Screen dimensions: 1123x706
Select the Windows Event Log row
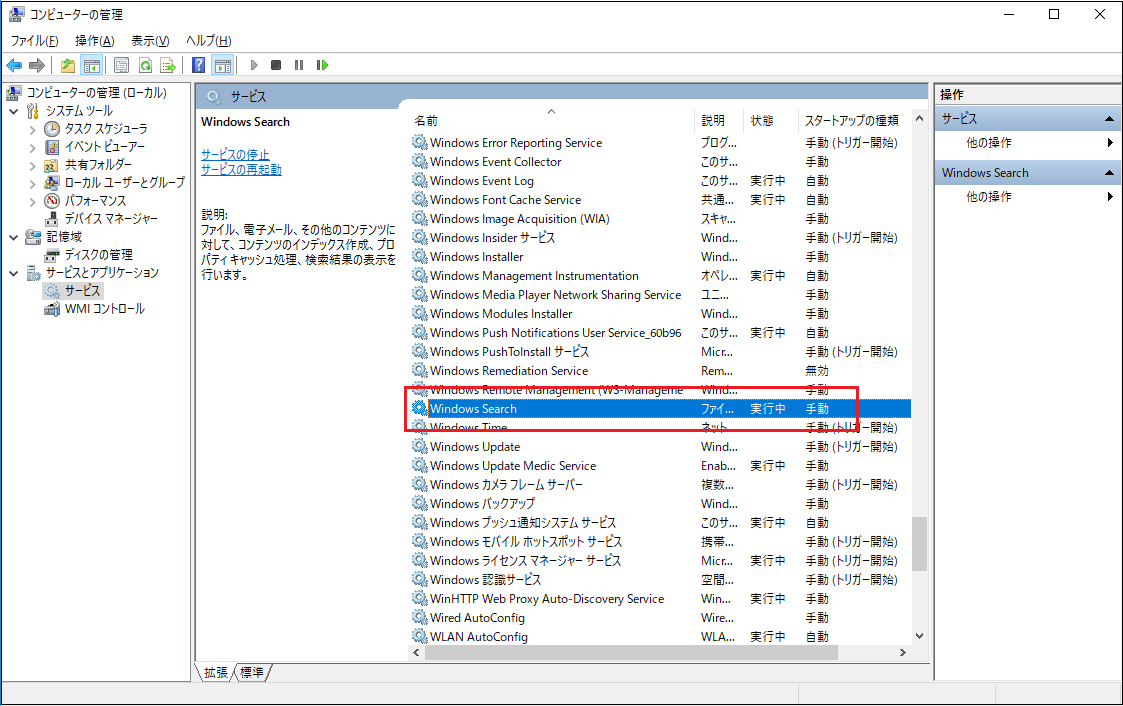[x=660, y=181]
